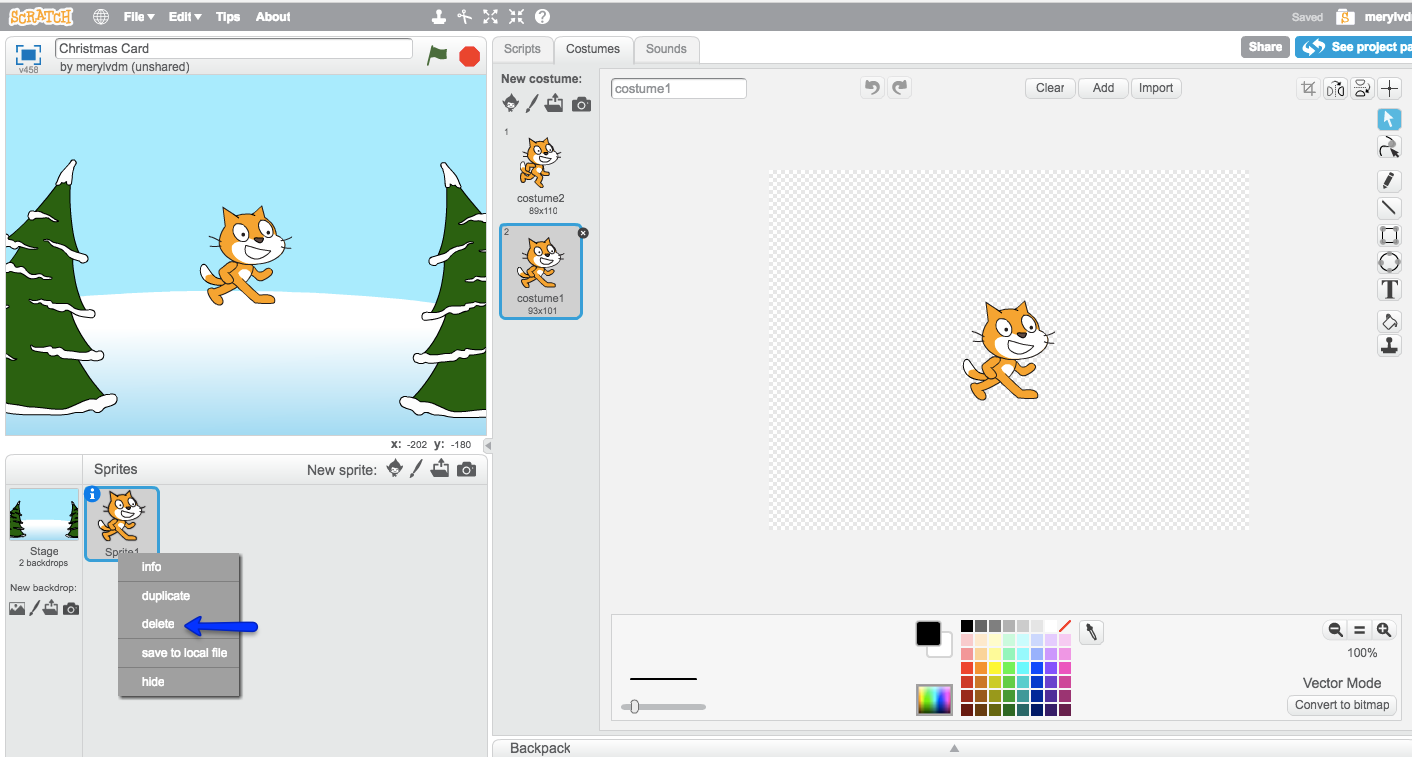Paint a new sprite
This screenshot has width=1412, height=757.
click(x=416, y=469)
